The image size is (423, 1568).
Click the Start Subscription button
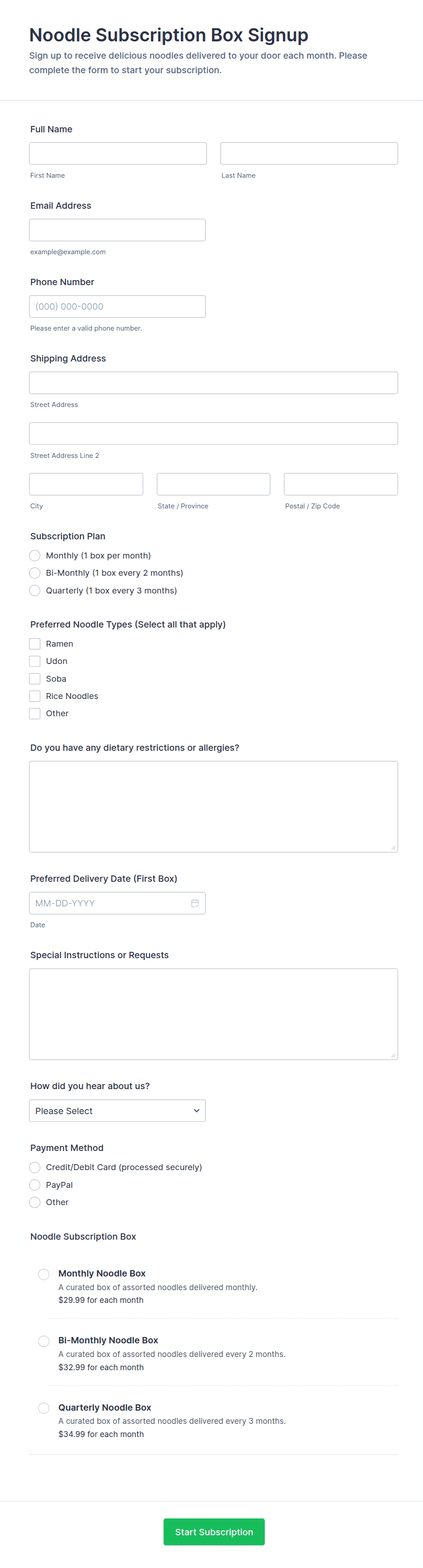tap(214, 1532)
